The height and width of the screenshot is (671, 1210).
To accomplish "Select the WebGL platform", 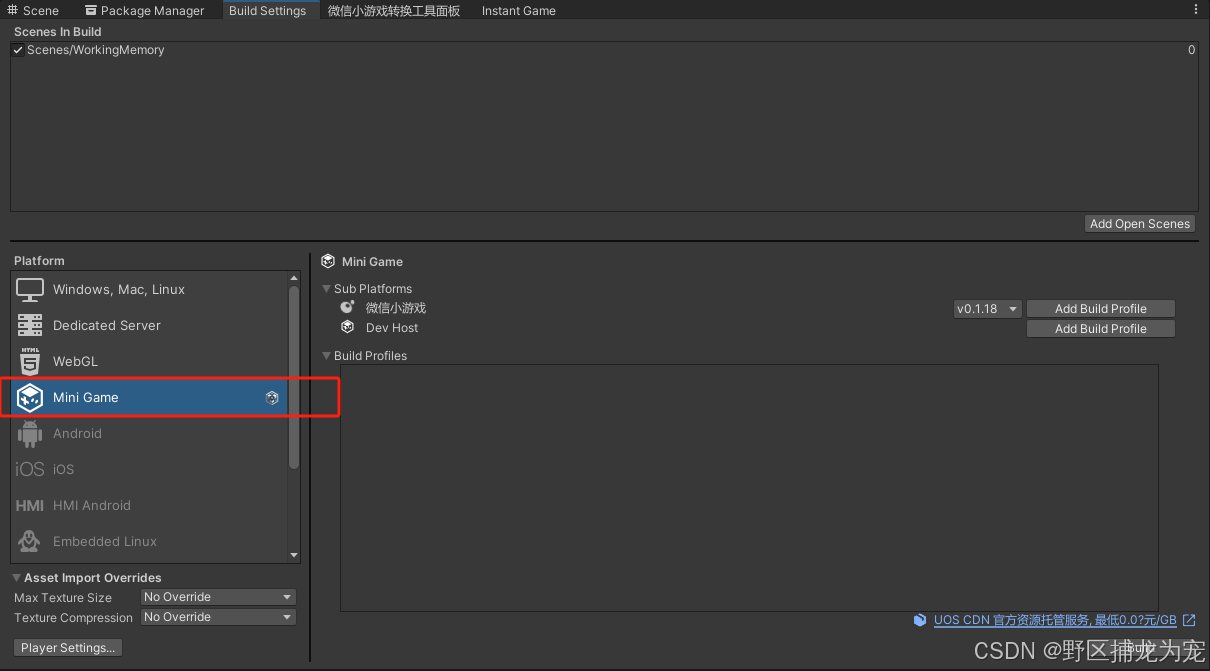I will [x=149, y=361].
